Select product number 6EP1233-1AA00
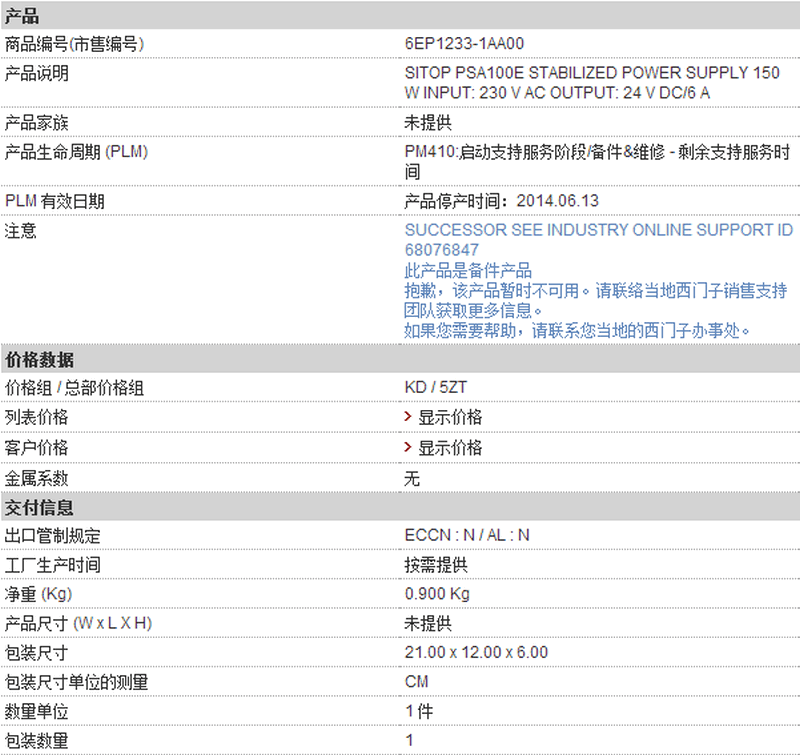This screenshot has height=755, width=800. click(464, 44)
